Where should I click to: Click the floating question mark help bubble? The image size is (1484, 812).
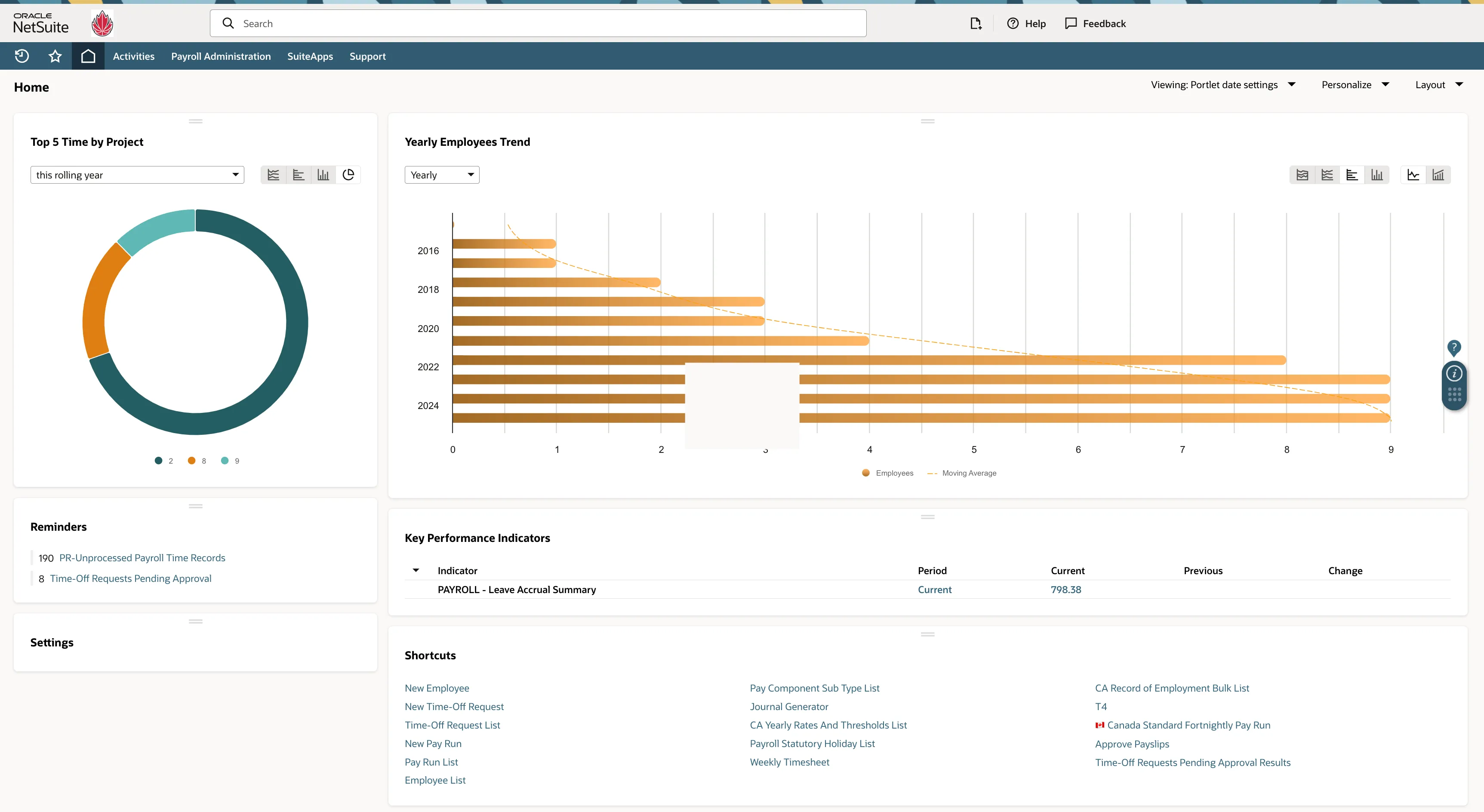coord(1453,347)
